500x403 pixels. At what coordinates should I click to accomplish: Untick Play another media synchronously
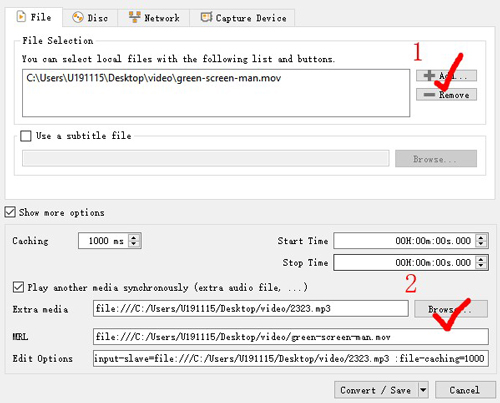pyautogui.click(x=18, y=287)
